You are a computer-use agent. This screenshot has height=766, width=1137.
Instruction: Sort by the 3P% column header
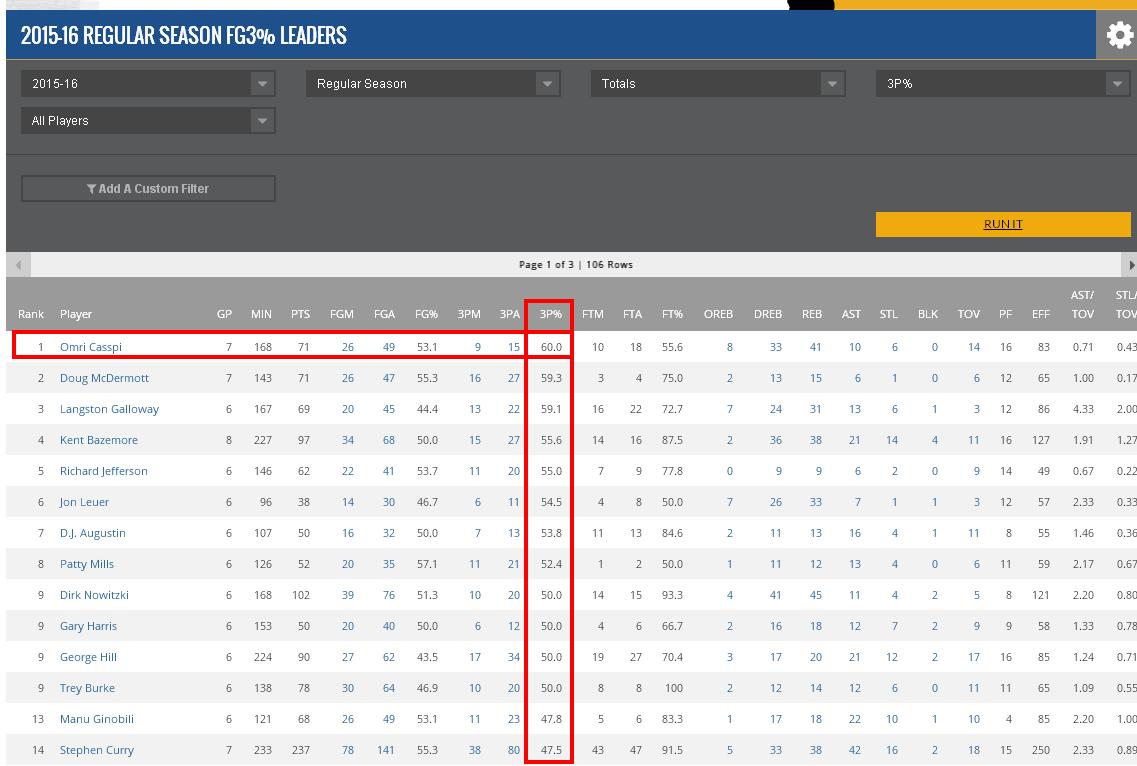[x=550, y=314]
